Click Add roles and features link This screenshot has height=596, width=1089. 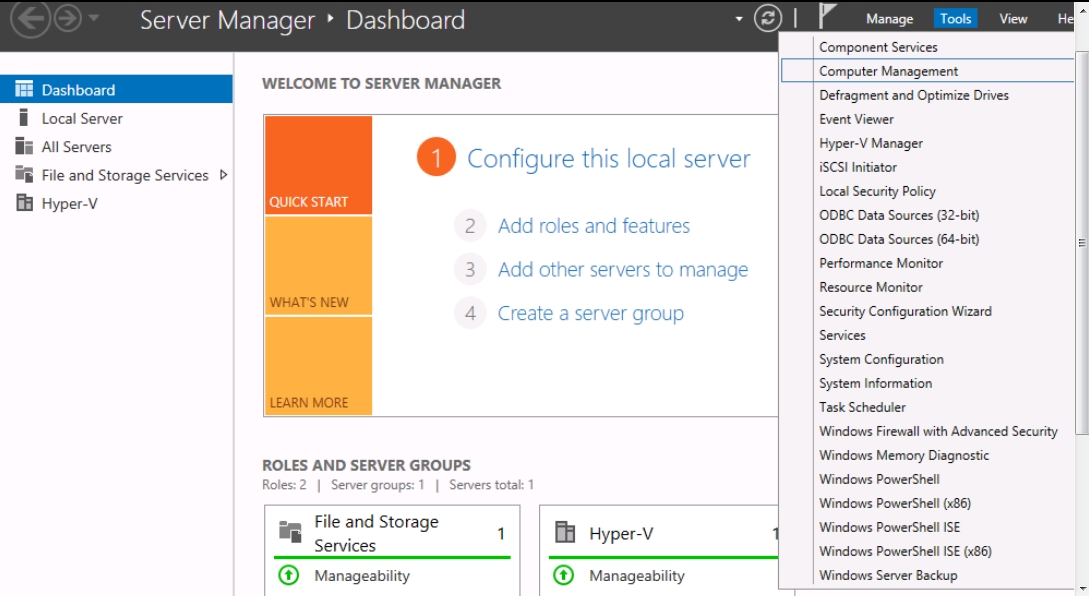594,226
